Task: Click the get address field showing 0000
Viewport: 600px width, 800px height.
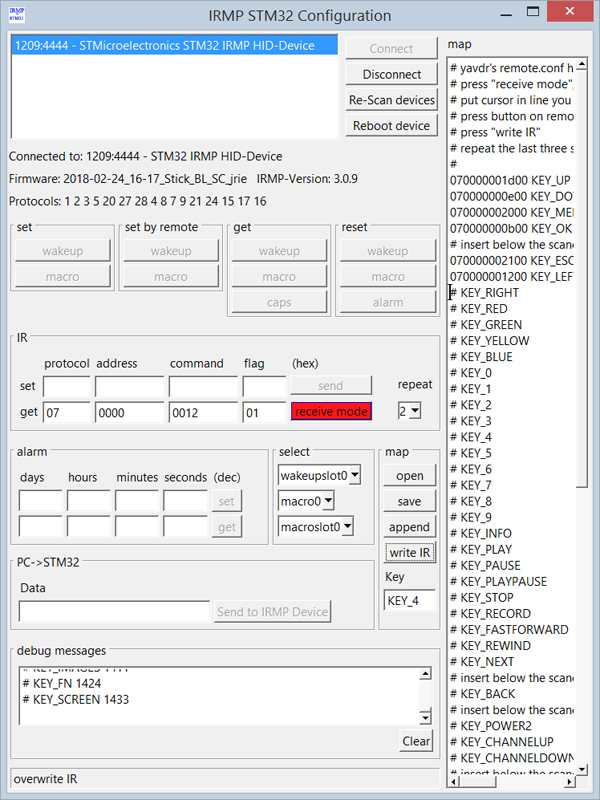Action: [130, 412]
